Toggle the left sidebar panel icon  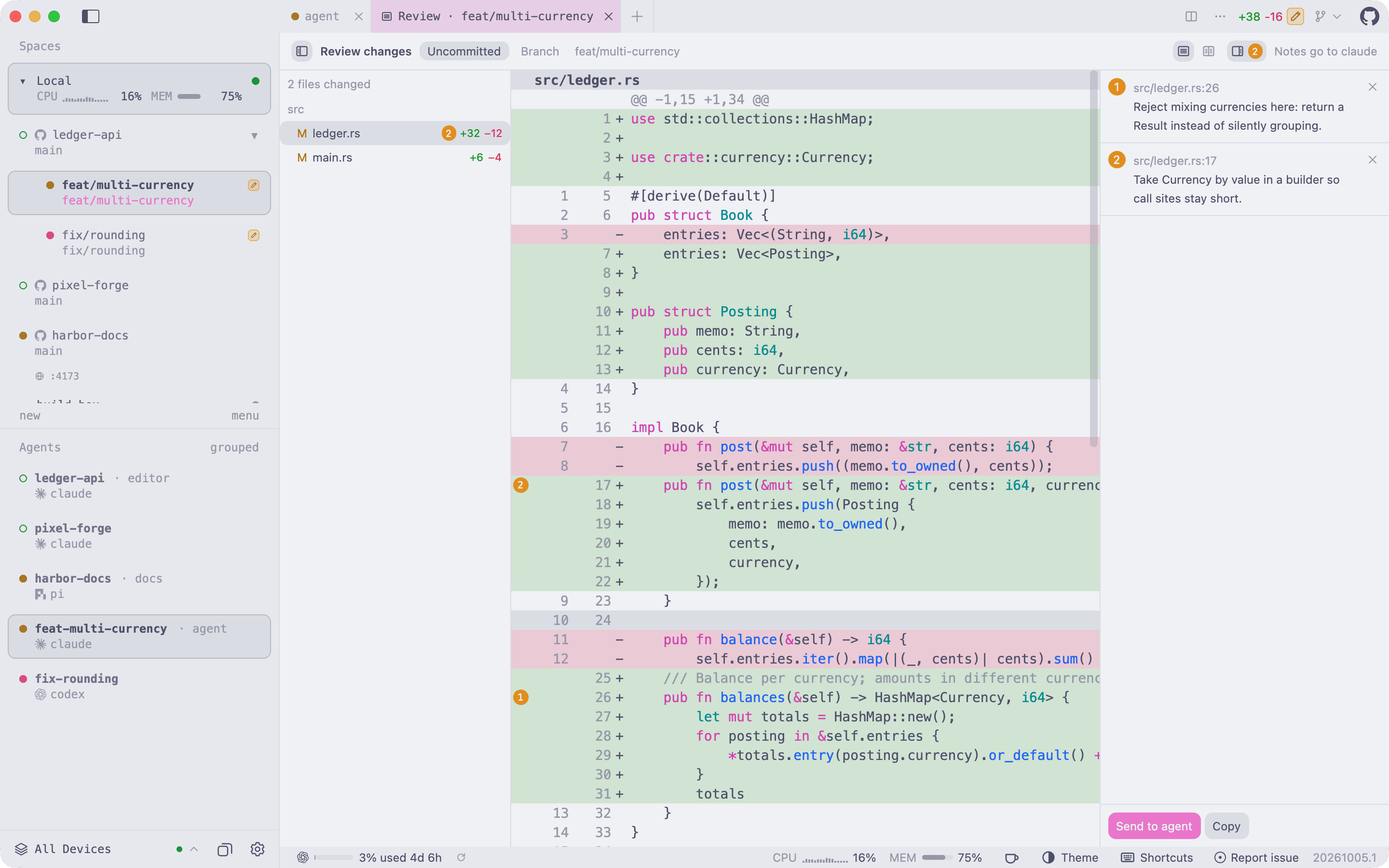[x=91, y=16]
